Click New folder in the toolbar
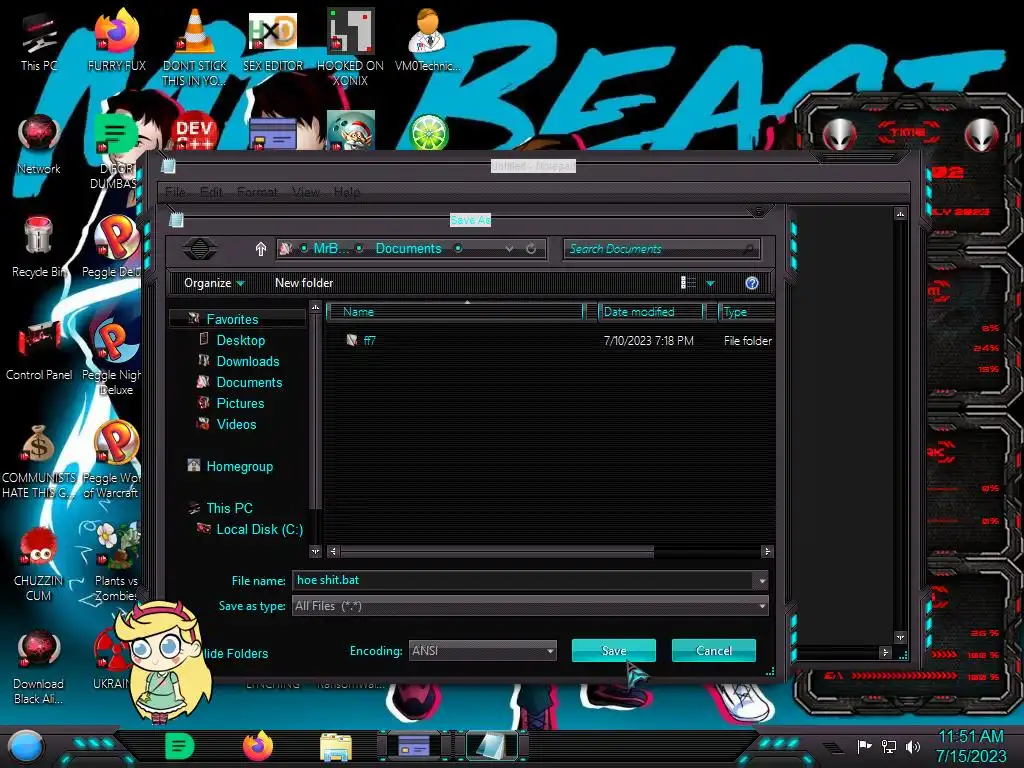This screenshot has width=1024, height=768. pos(304,283)
